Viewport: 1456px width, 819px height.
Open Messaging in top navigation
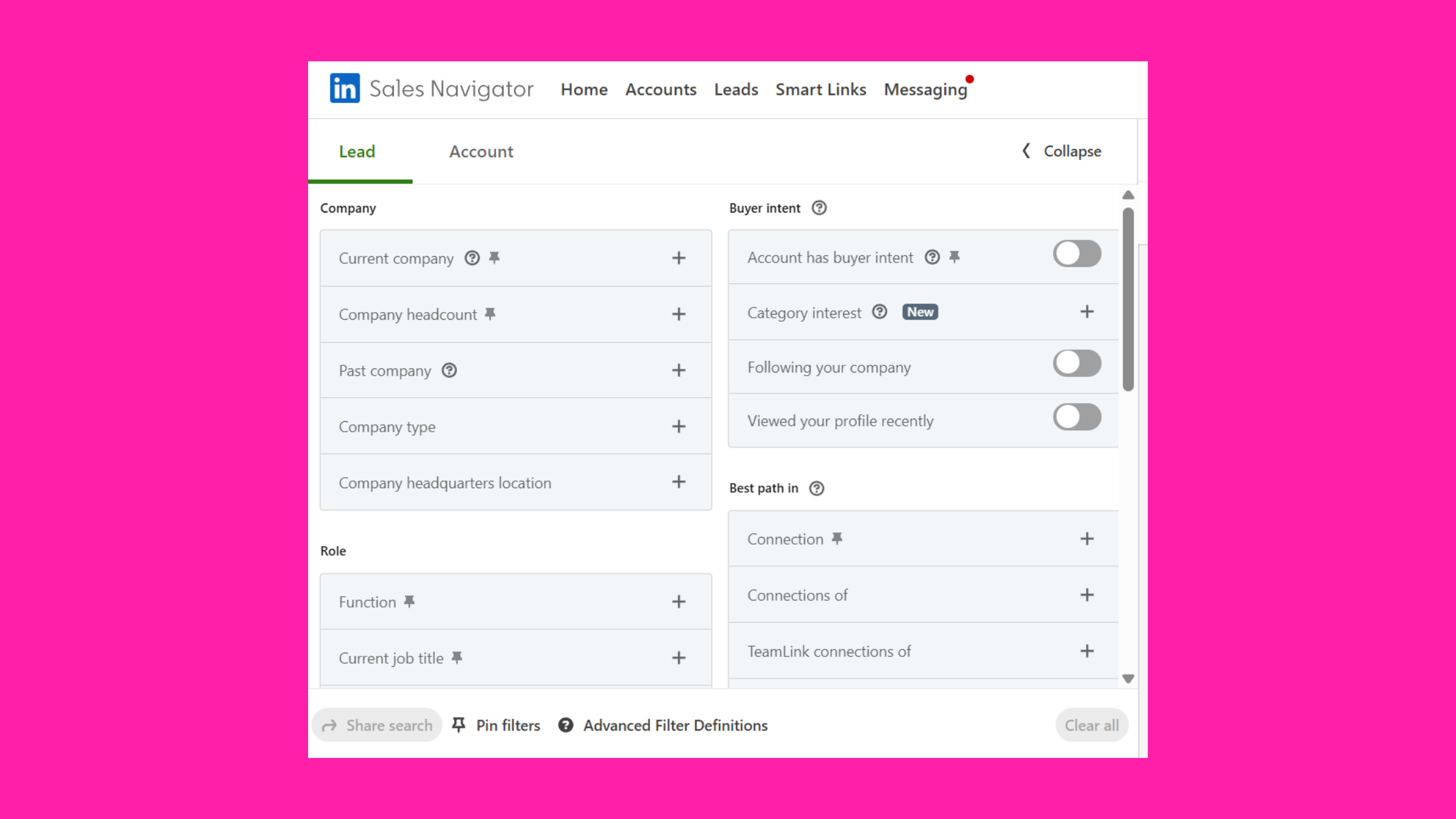click(926, 90)
